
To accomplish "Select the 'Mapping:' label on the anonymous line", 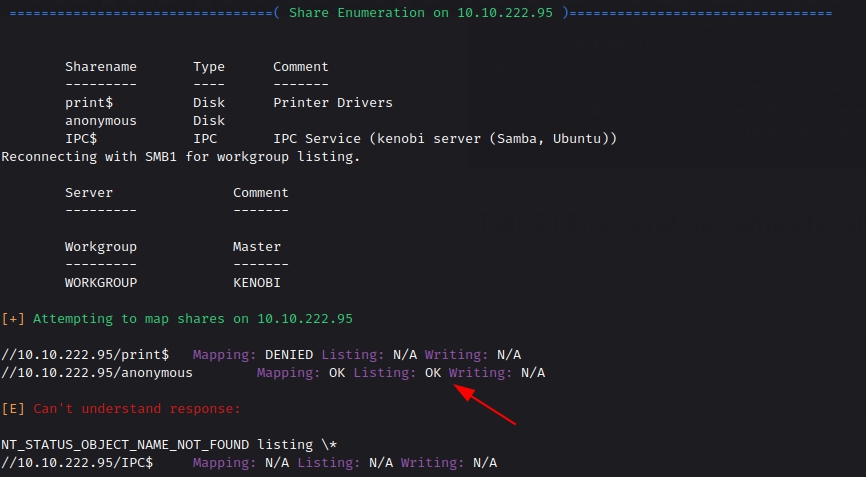I will [x=288, y=373].
